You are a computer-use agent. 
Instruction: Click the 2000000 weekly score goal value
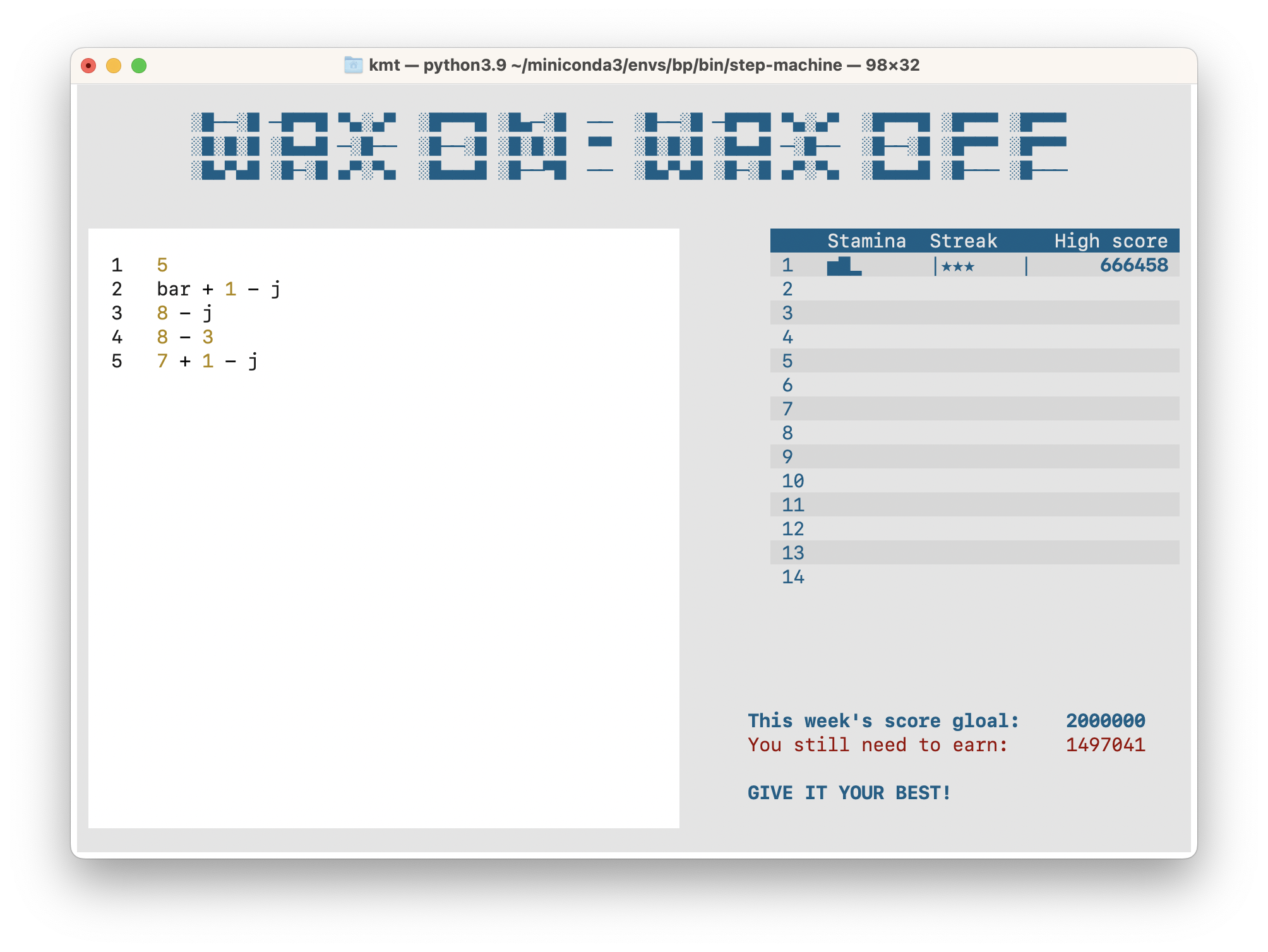click(x=1106, y=720)
